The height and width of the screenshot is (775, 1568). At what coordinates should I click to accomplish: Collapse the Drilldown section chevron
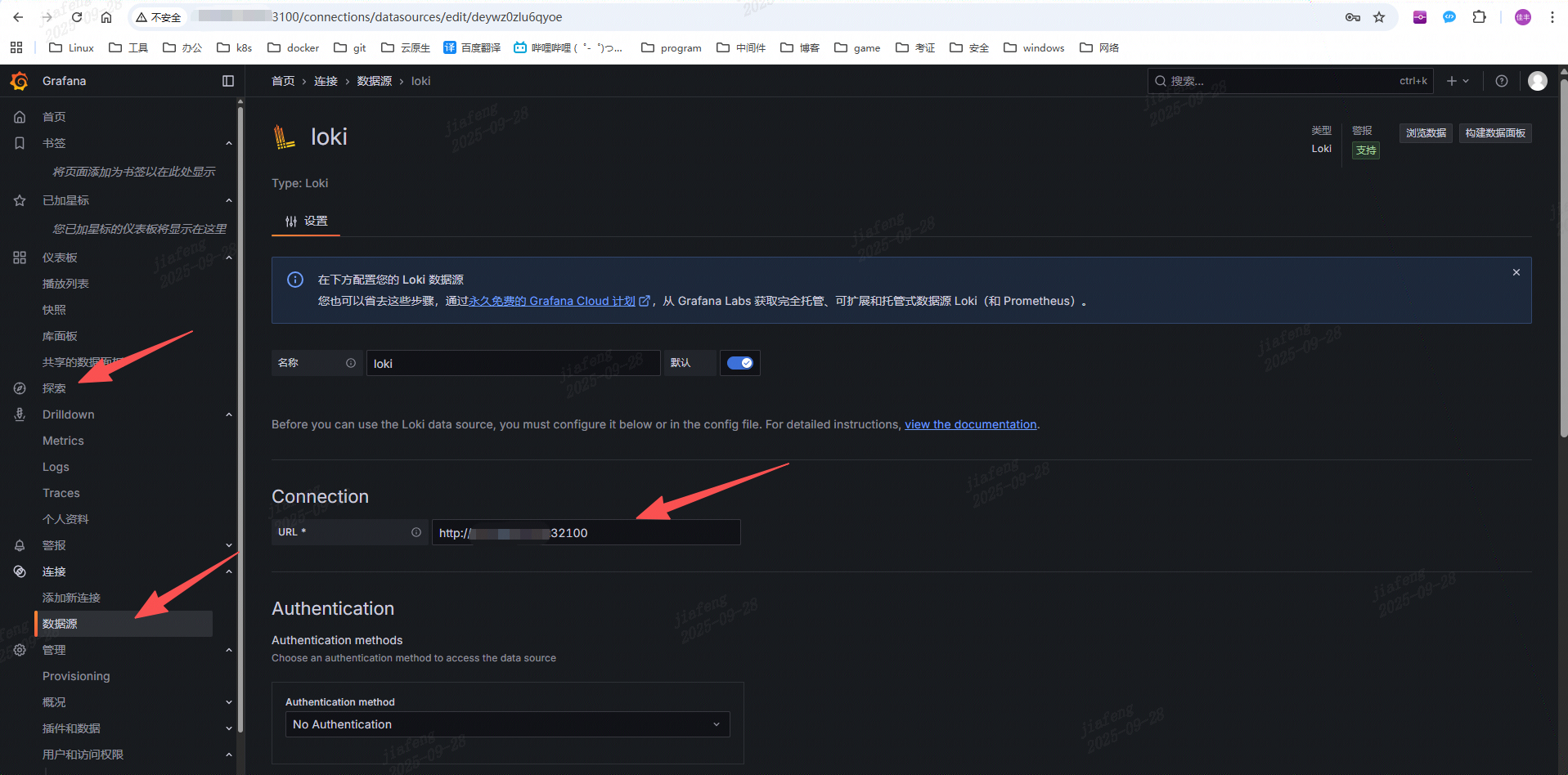click(x=229, y=414)
